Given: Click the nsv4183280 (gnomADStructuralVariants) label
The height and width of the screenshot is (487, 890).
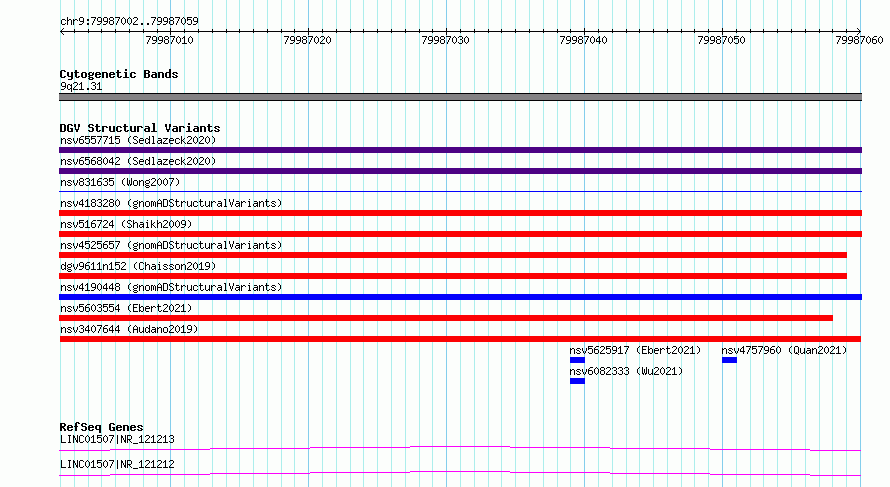Looking at the screenshot, I should pyautogui.click(x=171, y=203).
